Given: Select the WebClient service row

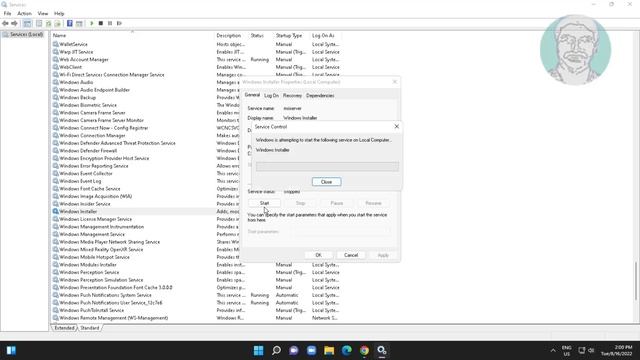Looking at the screenshot, I should 70,67.
